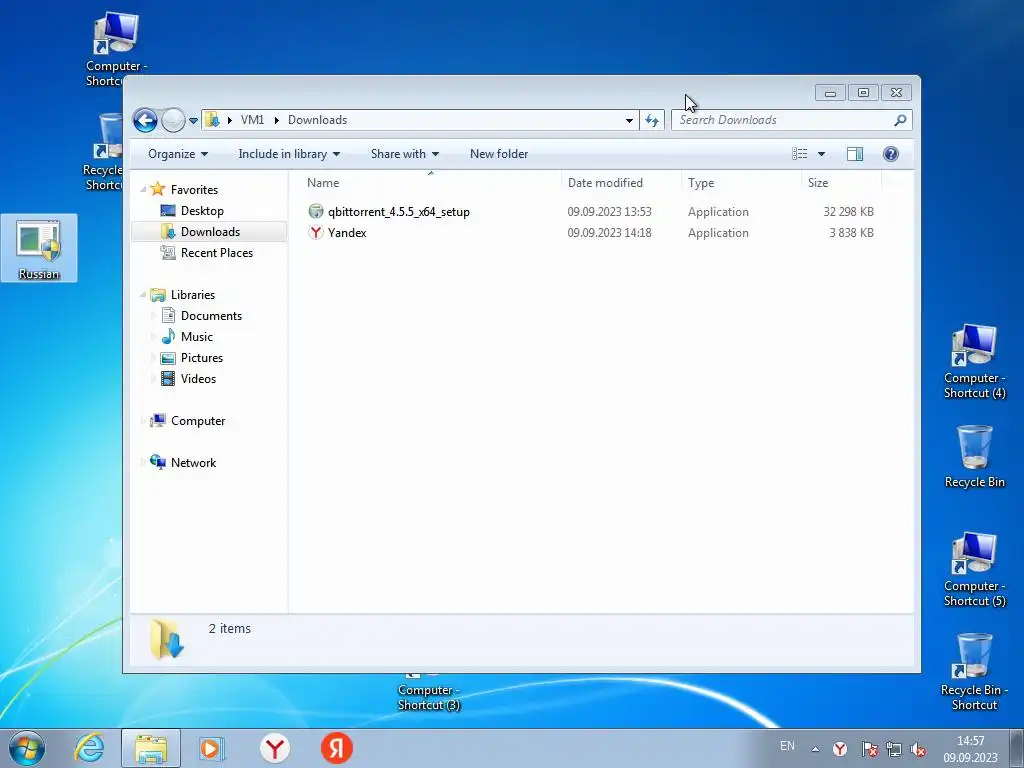Select Computer - Shortcut (3) desktop icon
The image size is (1024, 768).
429,696
